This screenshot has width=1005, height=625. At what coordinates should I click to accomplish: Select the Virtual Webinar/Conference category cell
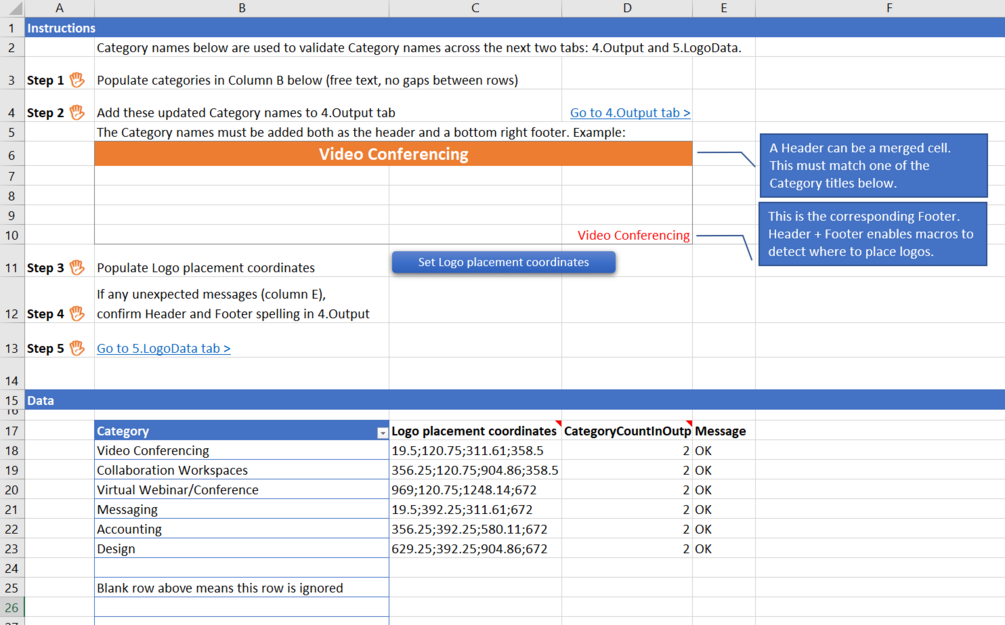pyautogui.click(x=242, y=490)
